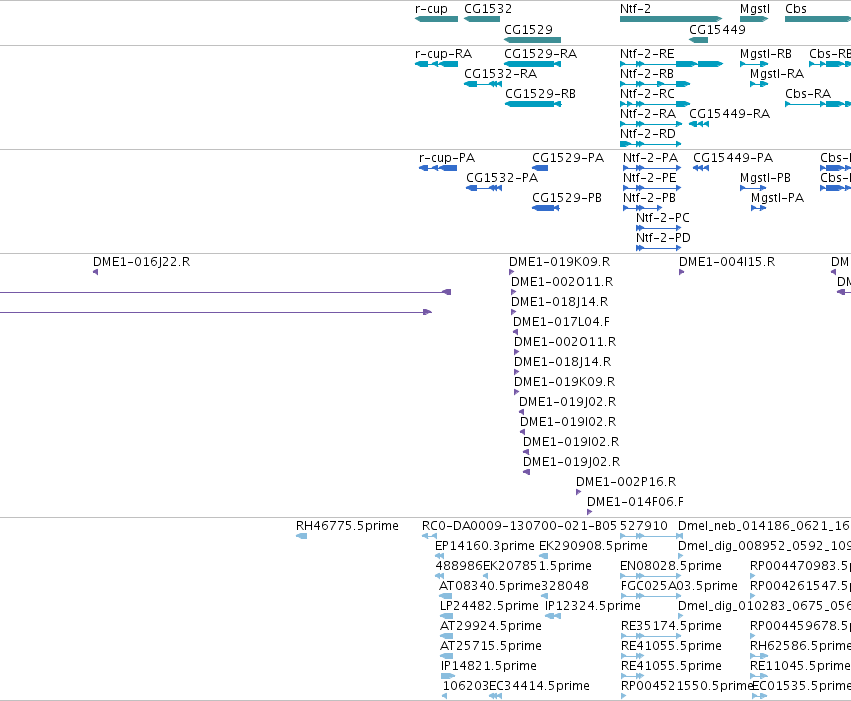Click BAC end DME1-017L04.F
This screenshot has height=701, width=851.
[x=561, y=322]
